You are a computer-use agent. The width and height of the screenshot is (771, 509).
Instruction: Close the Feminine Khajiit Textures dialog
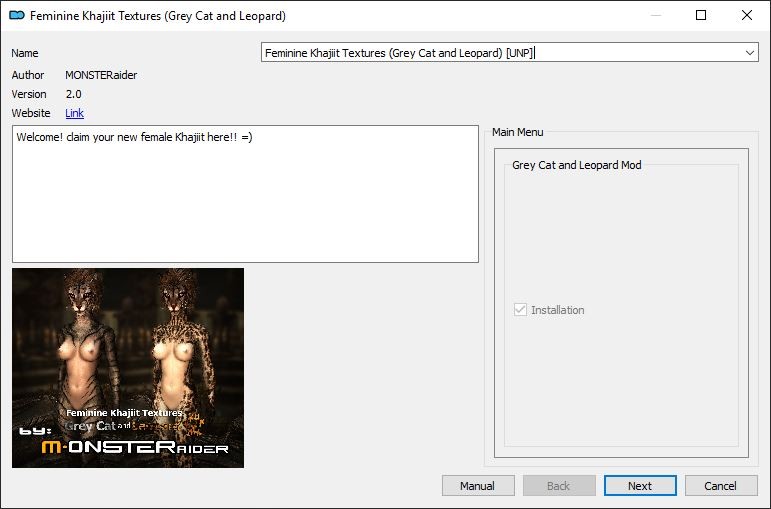click(747, 16)
